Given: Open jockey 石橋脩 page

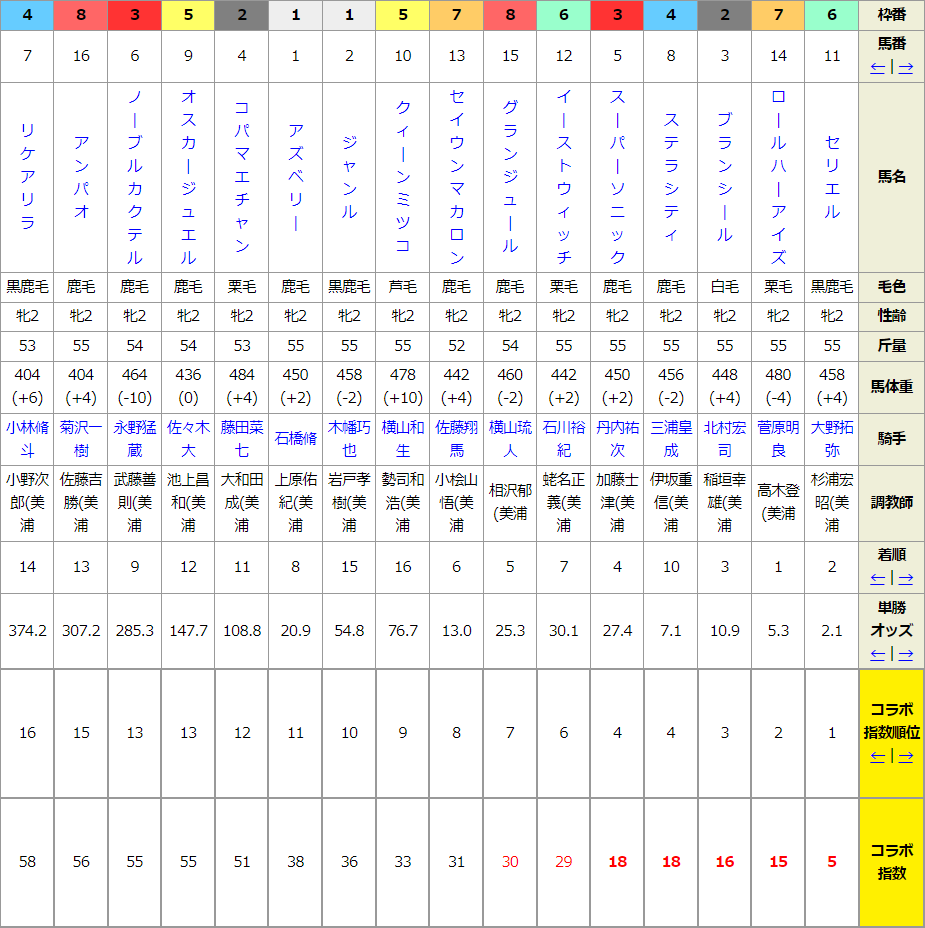Looking at the screenshot, I should 295,438.
